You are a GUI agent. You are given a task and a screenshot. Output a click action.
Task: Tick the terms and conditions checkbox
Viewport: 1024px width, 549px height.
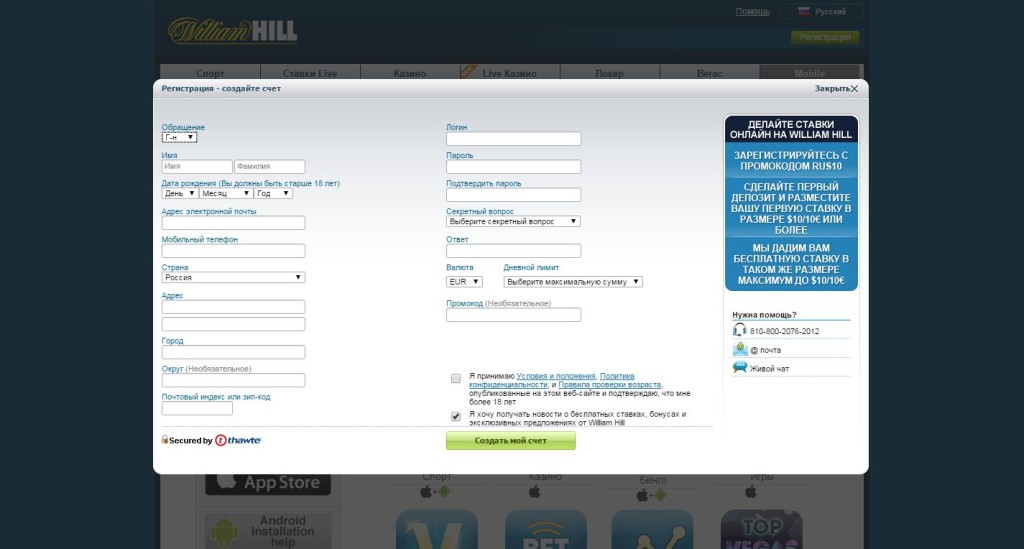(456, 378)
